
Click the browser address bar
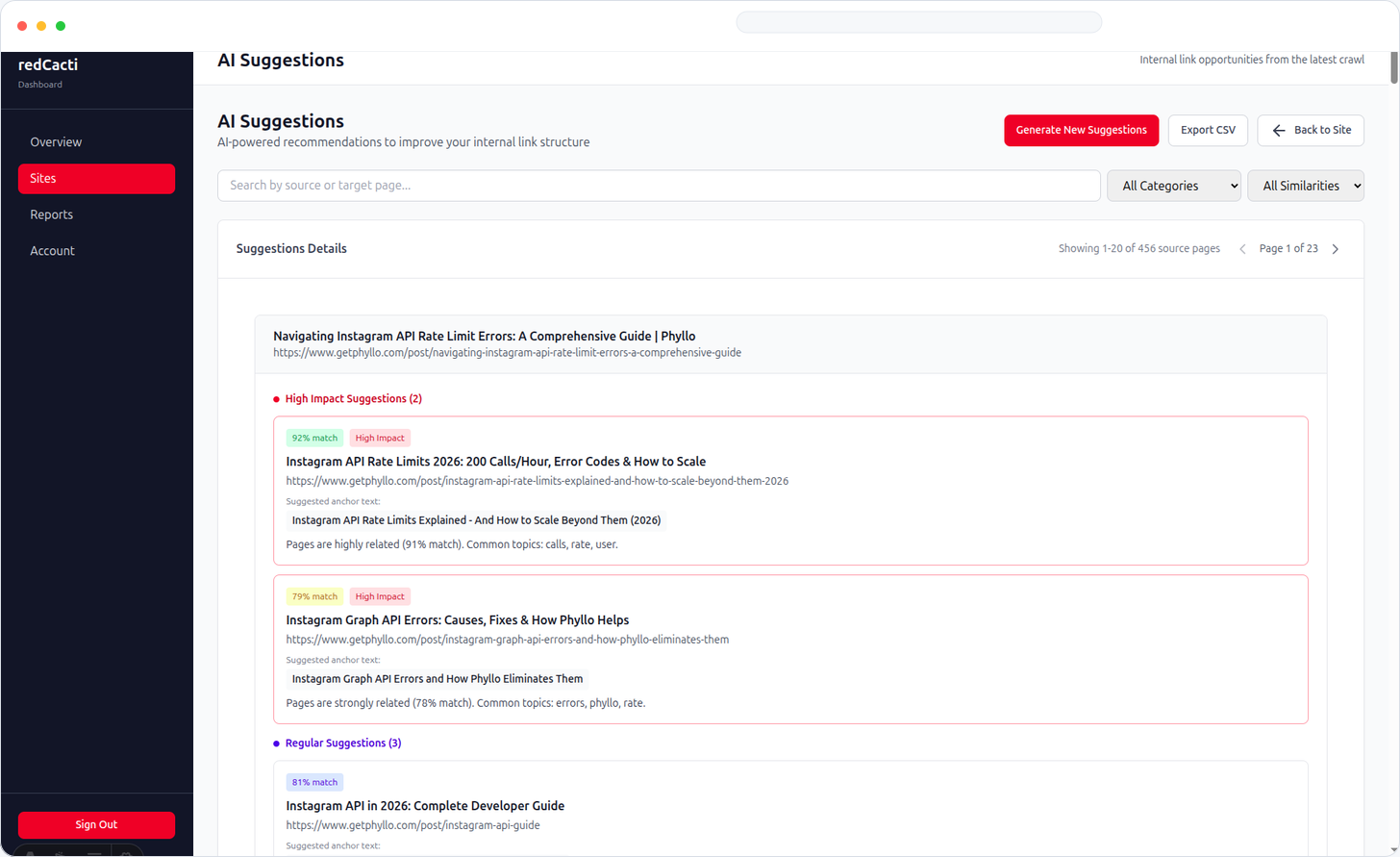point(918,22)
